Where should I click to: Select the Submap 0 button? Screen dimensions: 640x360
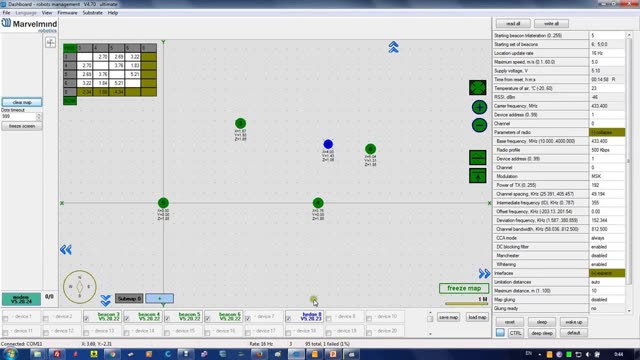[x=129, y=299]
